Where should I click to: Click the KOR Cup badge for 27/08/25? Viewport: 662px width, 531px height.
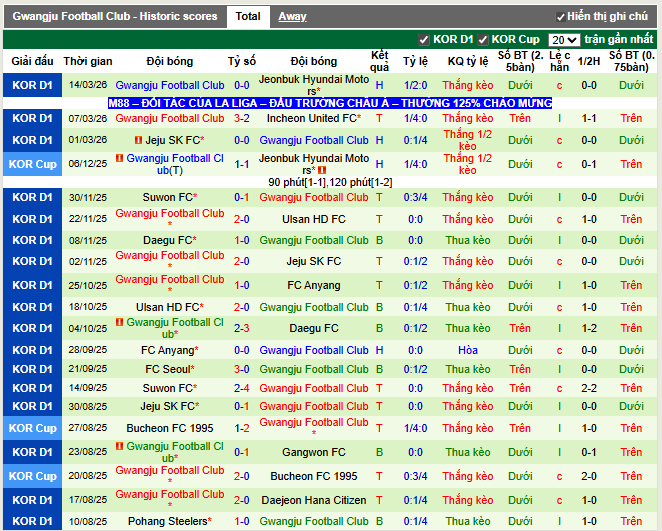pyautogui.click(x=32, y=428)
